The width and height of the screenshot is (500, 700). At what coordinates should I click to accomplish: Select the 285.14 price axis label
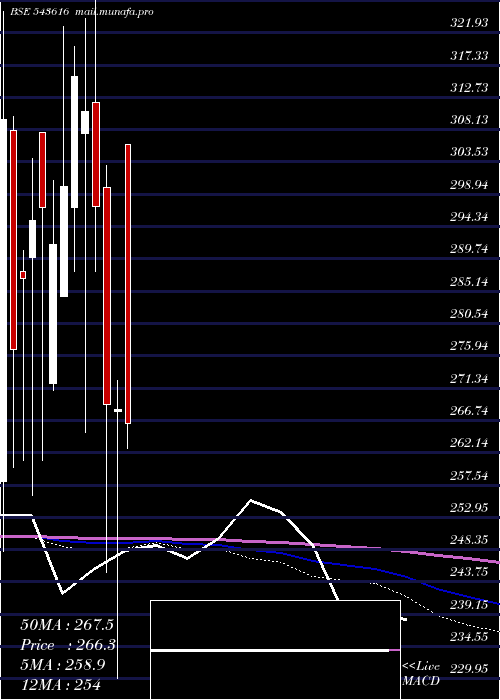point(469,281)
